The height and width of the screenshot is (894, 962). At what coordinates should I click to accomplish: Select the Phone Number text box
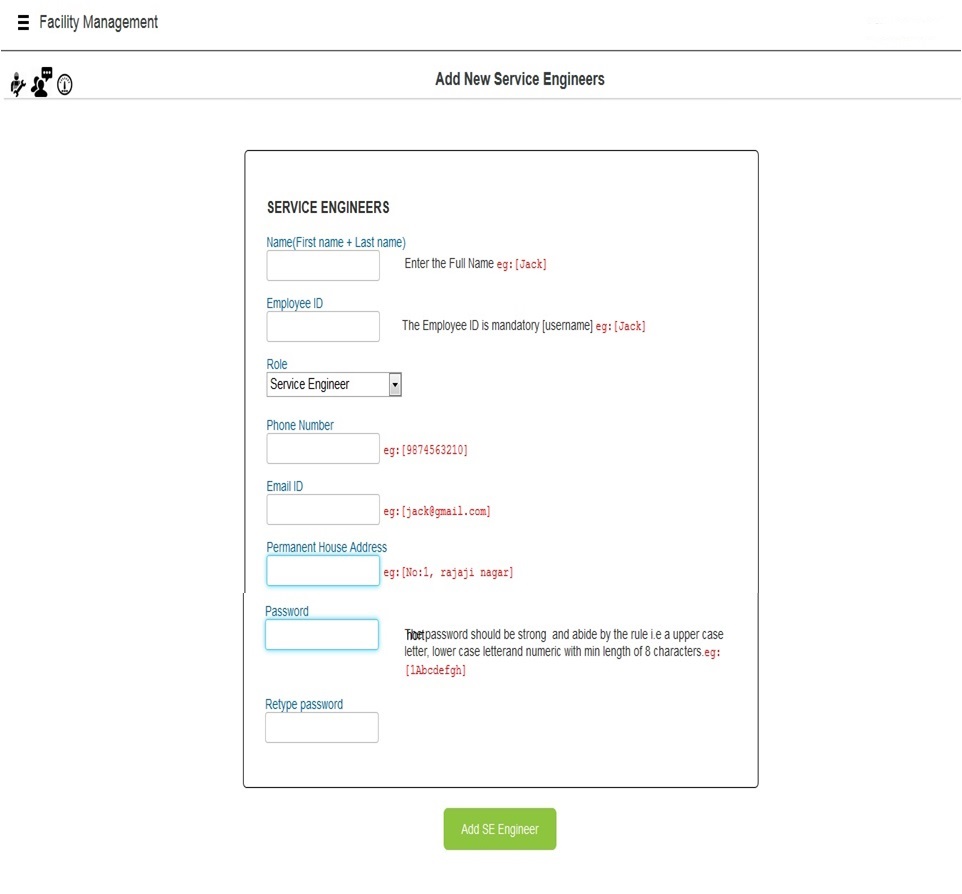323,449
